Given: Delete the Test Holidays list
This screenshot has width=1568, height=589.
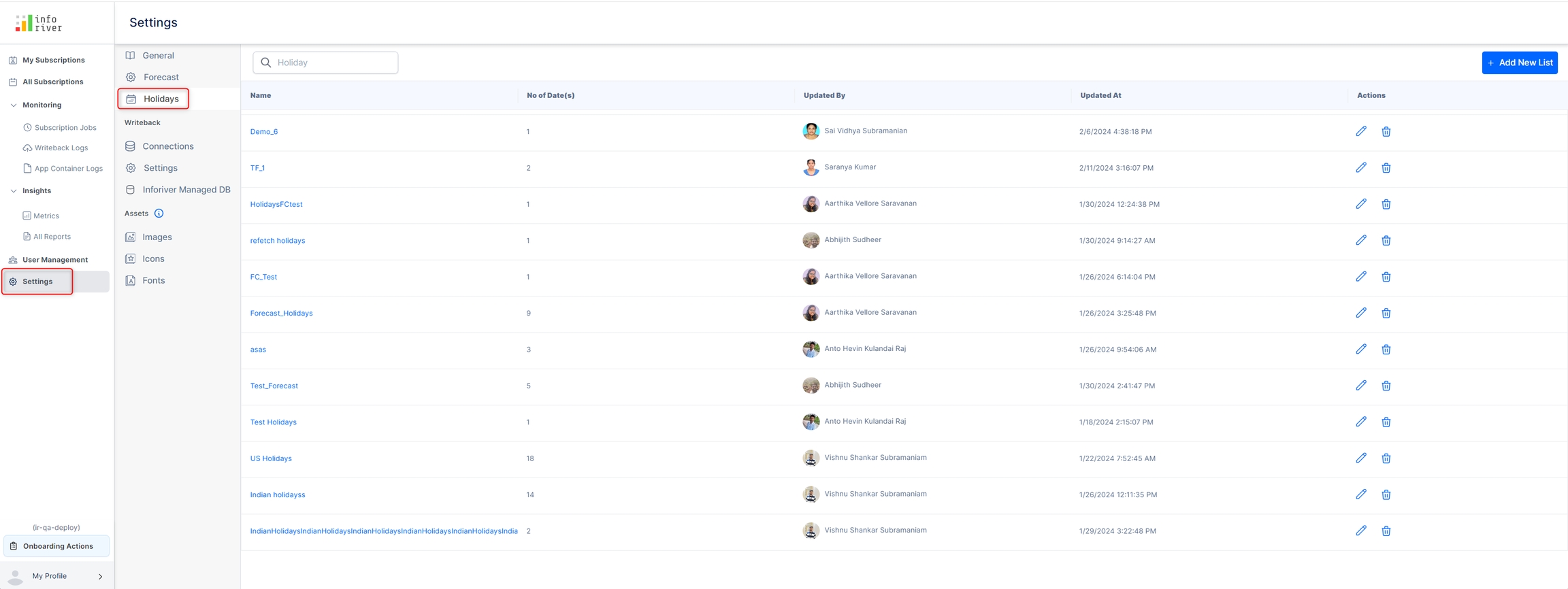Looking at the screenshot, I should [x=1386, y=422].
